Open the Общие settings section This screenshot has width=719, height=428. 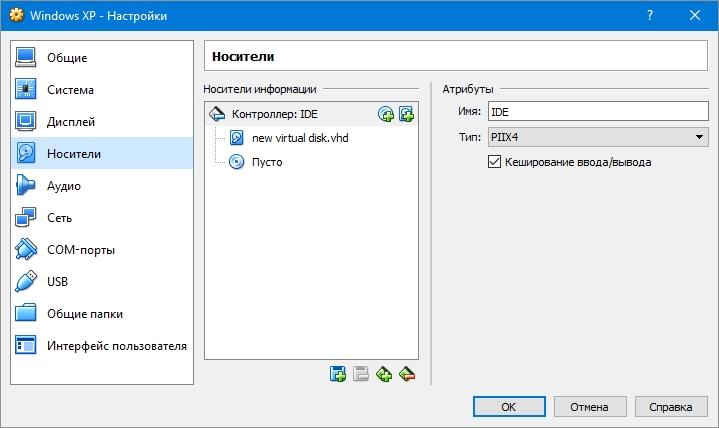tap(102, 57)
